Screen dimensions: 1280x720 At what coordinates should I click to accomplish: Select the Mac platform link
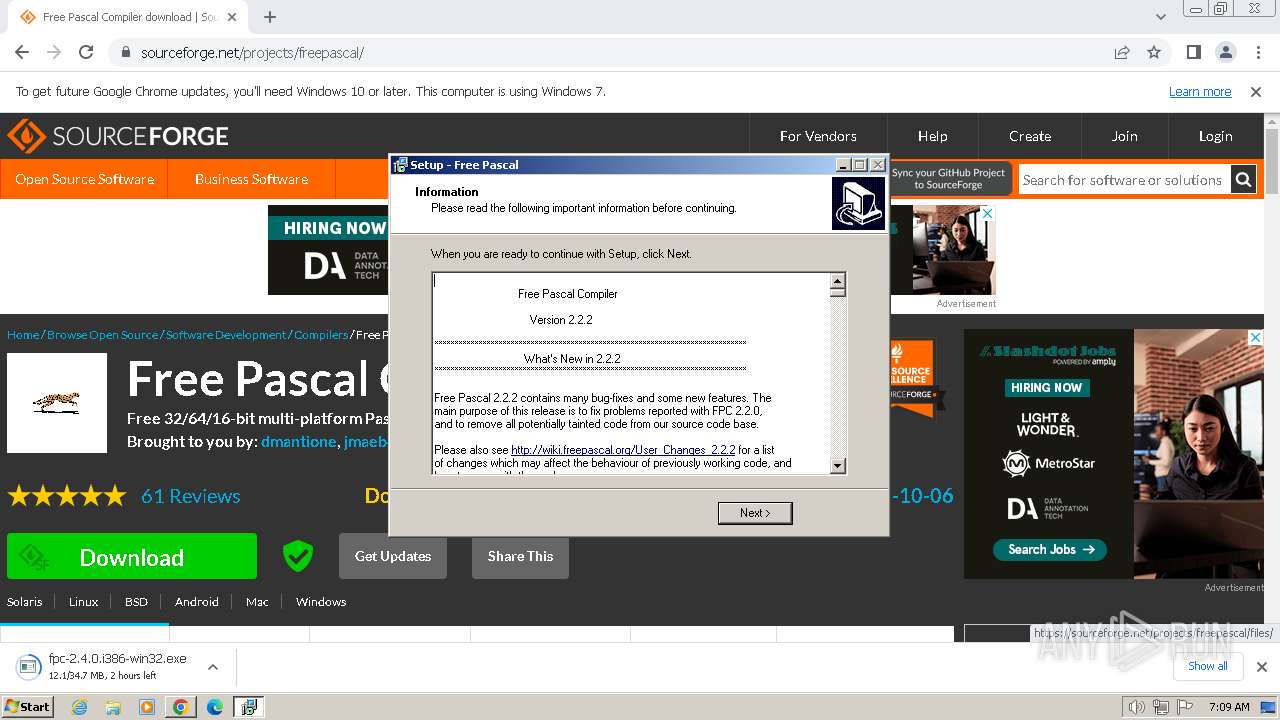257,602
